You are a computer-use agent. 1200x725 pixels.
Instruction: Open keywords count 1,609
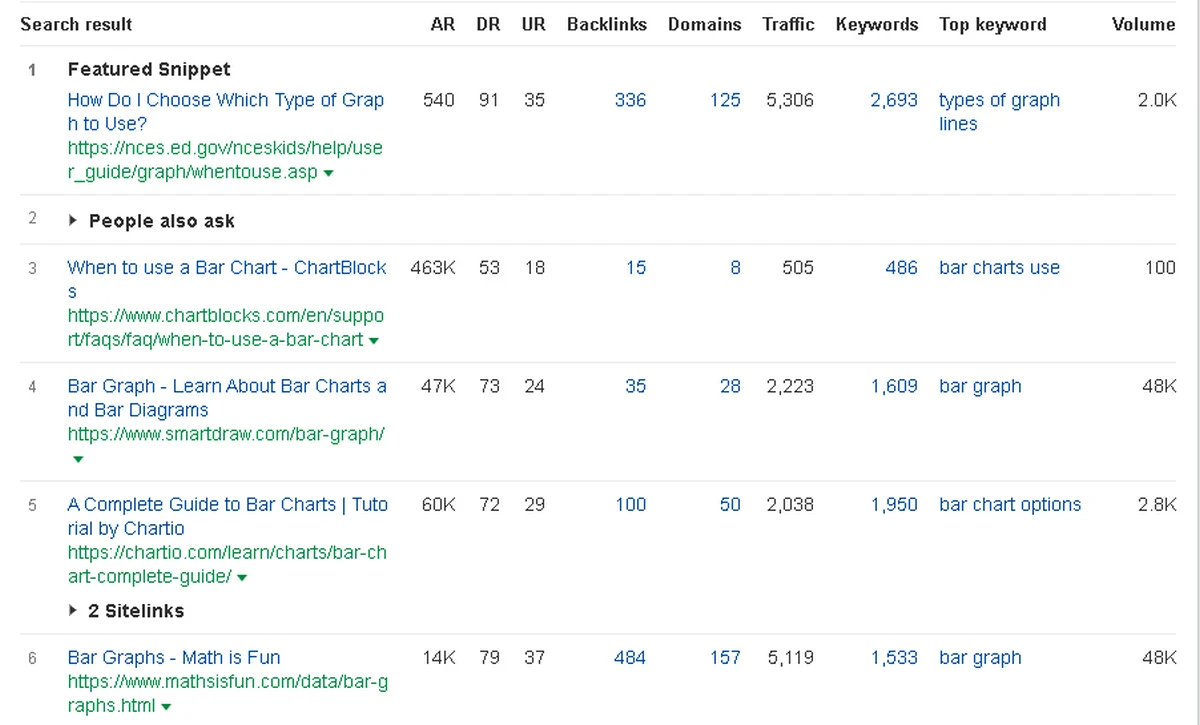[x=894, y=386]
